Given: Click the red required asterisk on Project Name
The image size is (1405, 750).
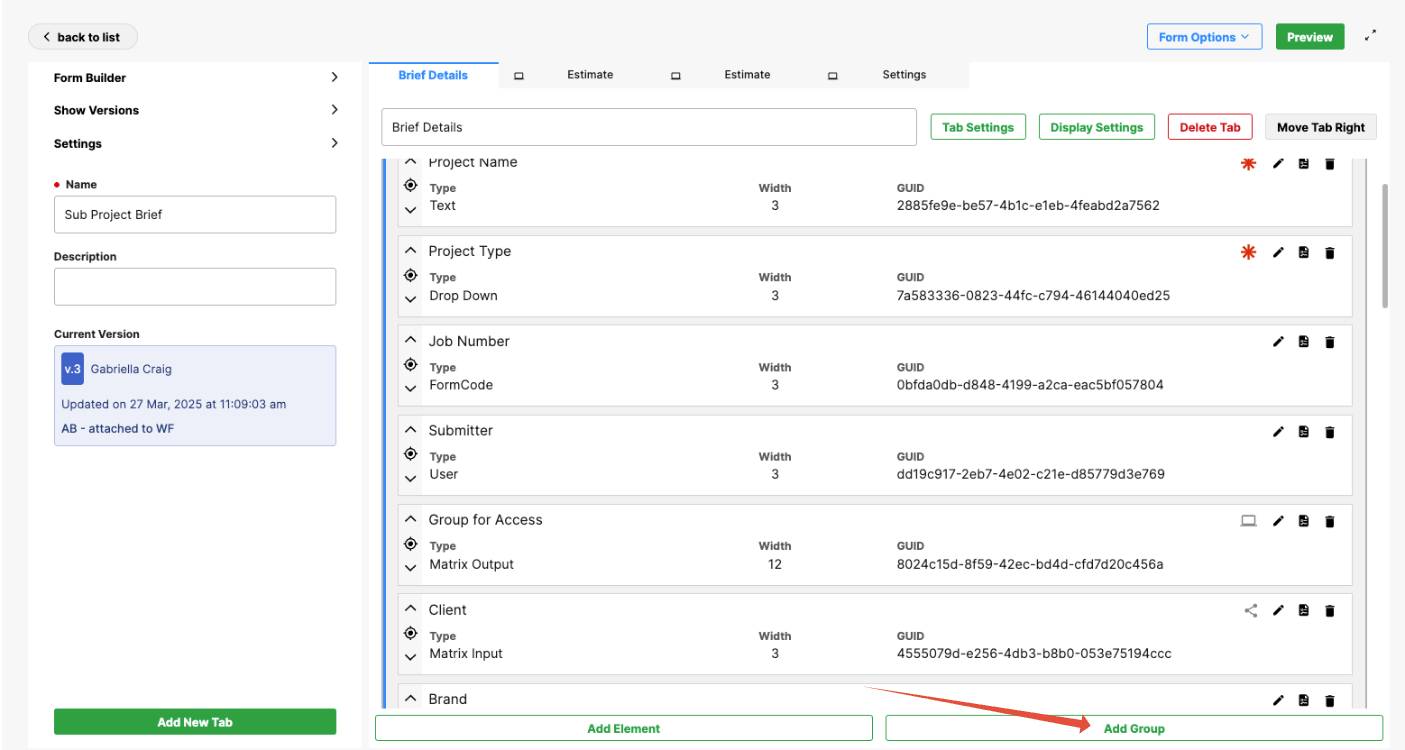Looking at the screenshot, I should 1248,163.
